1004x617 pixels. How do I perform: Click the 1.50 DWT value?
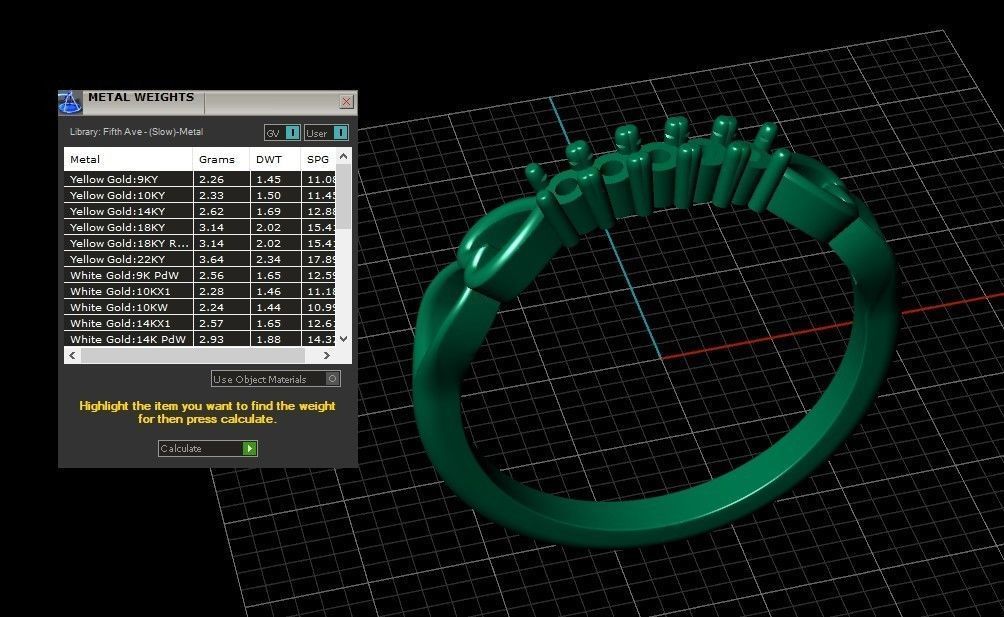click(268, 195)
